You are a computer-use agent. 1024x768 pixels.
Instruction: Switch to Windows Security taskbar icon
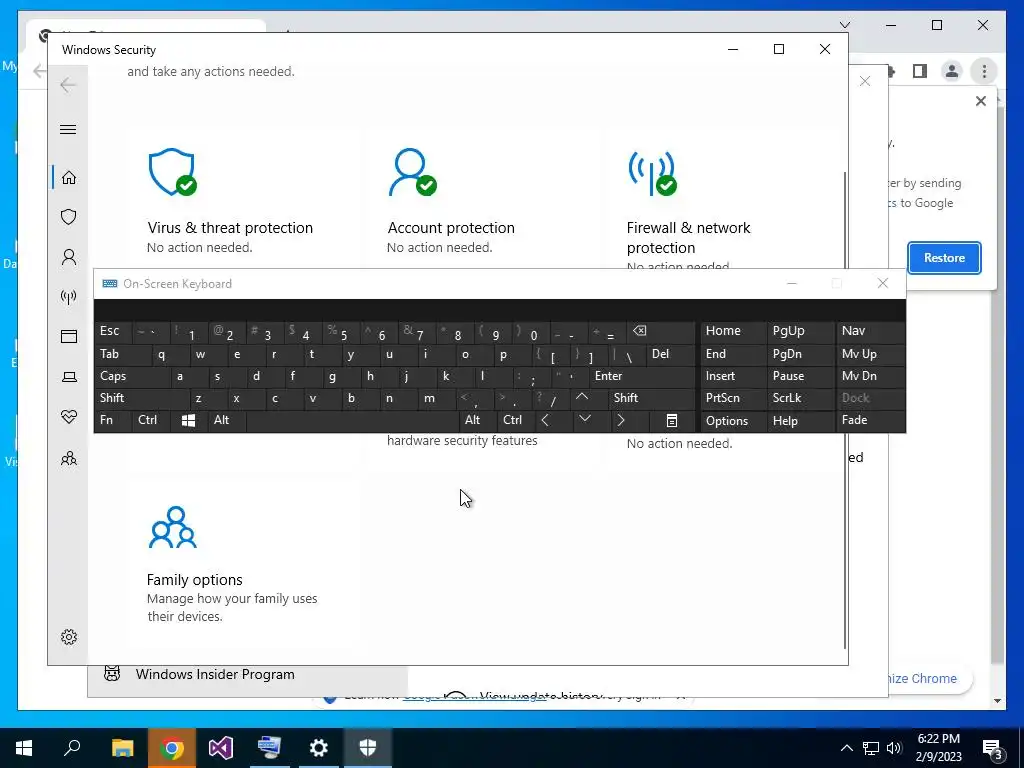(368, 748)
